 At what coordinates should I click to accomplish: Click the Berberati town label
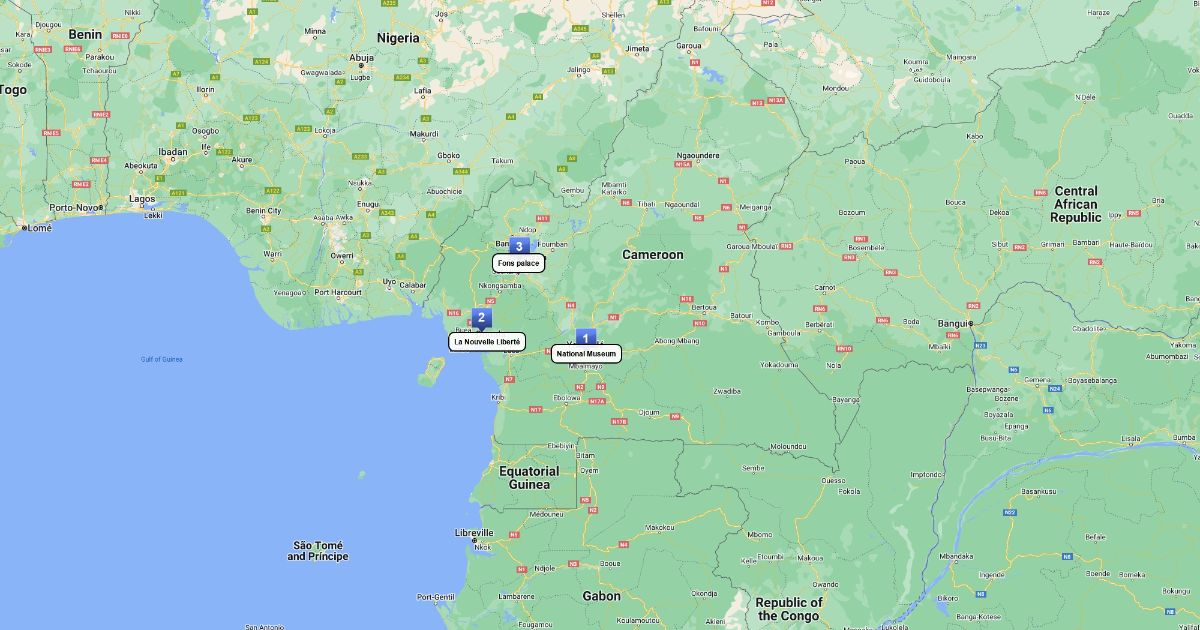(819, 324)
